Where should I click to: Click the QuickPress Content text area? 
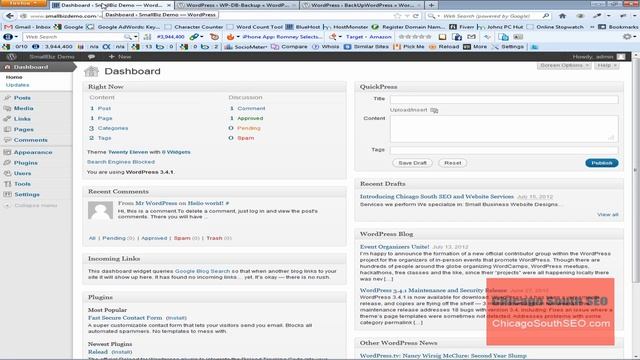[x=504, y=129]
